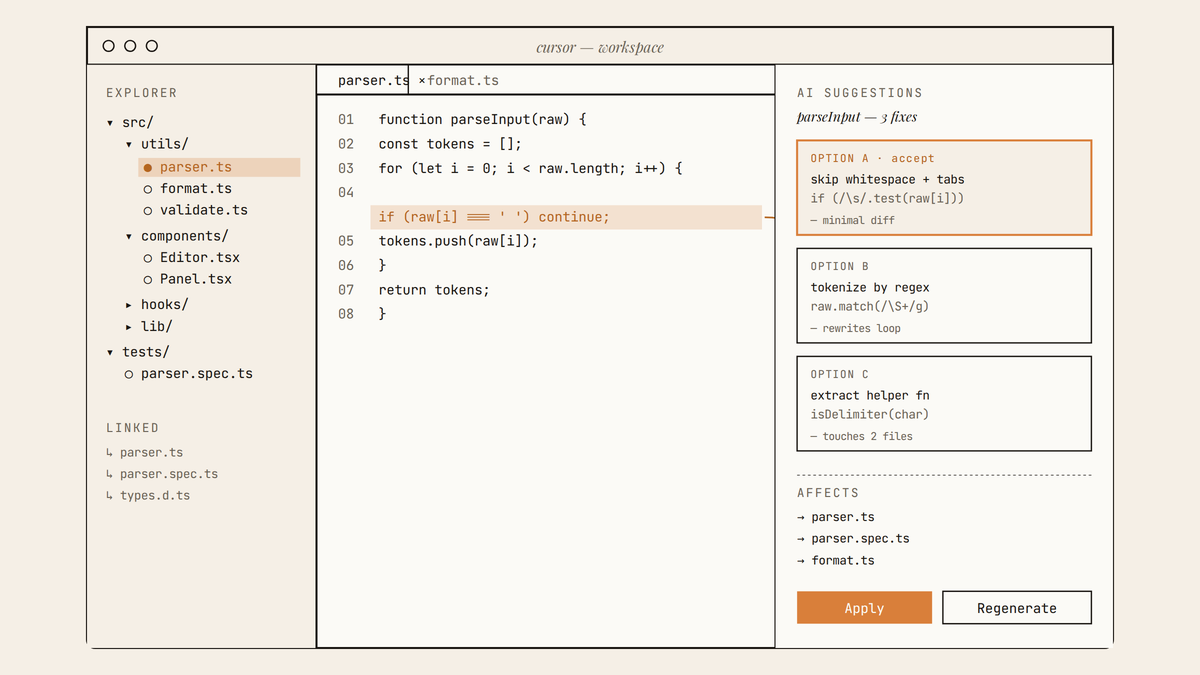
Task: Accept Option A skip whitespace + tabs
Action: [944, 188]
